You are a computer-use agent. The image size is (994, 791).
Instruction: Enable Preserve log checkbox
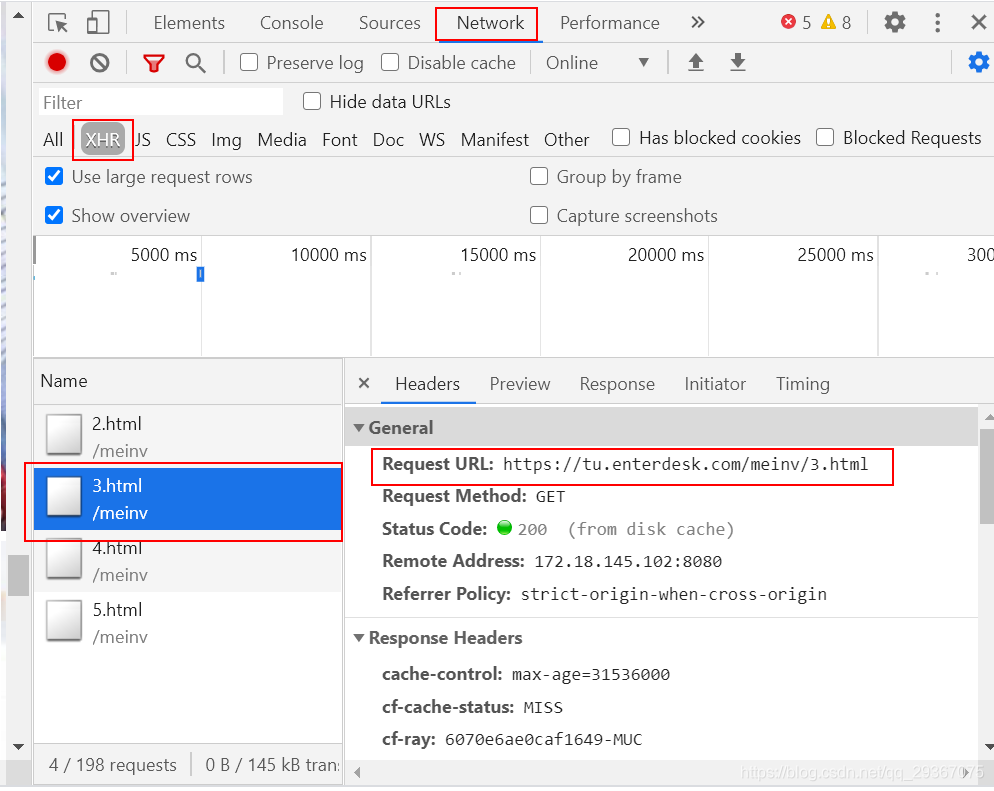coord(249,62)
